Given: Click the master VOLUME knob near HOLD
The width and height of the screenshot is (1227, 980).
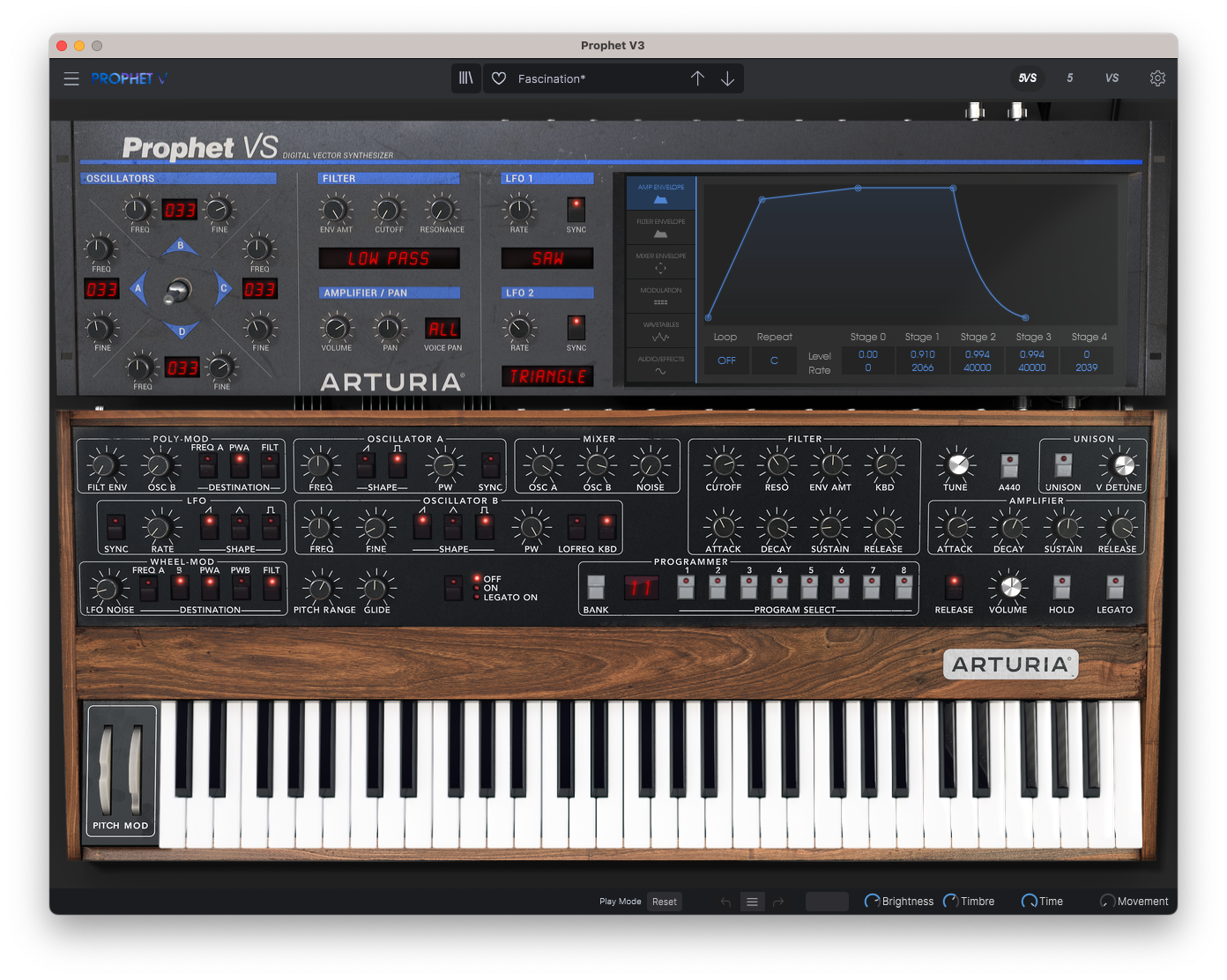Looking at the screenshot, I should (x=1010, y=586).
